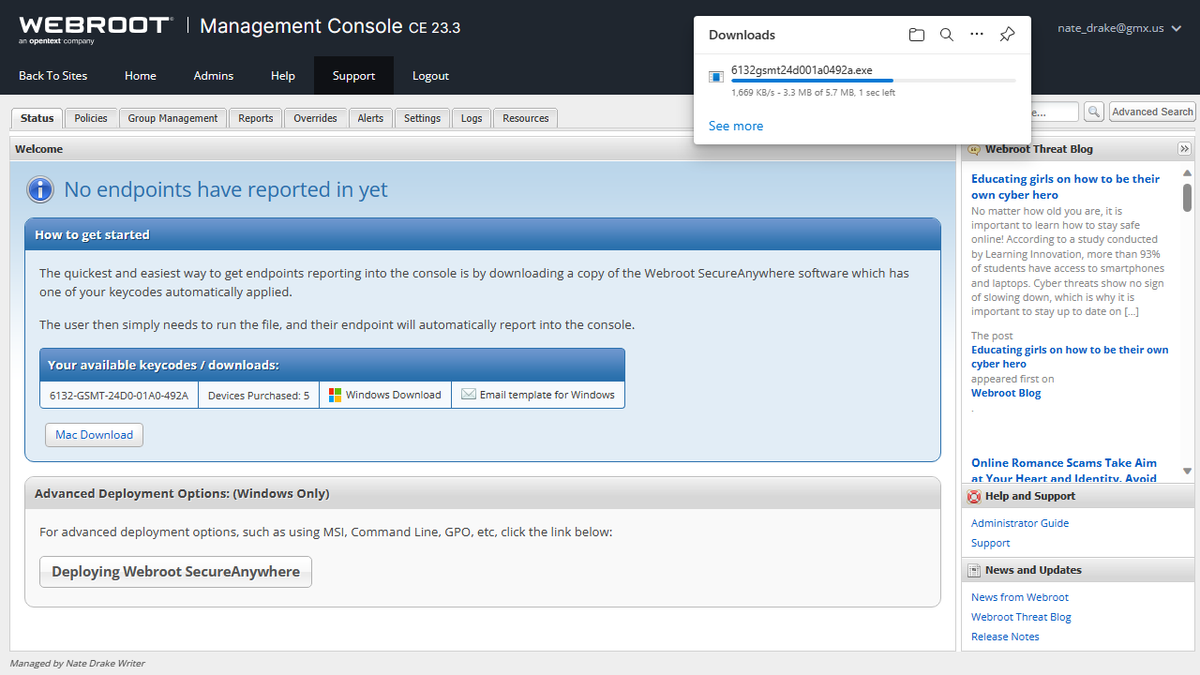1200x675 pixels.
Task: Pin the Downloads panel
Action: 1006,34
